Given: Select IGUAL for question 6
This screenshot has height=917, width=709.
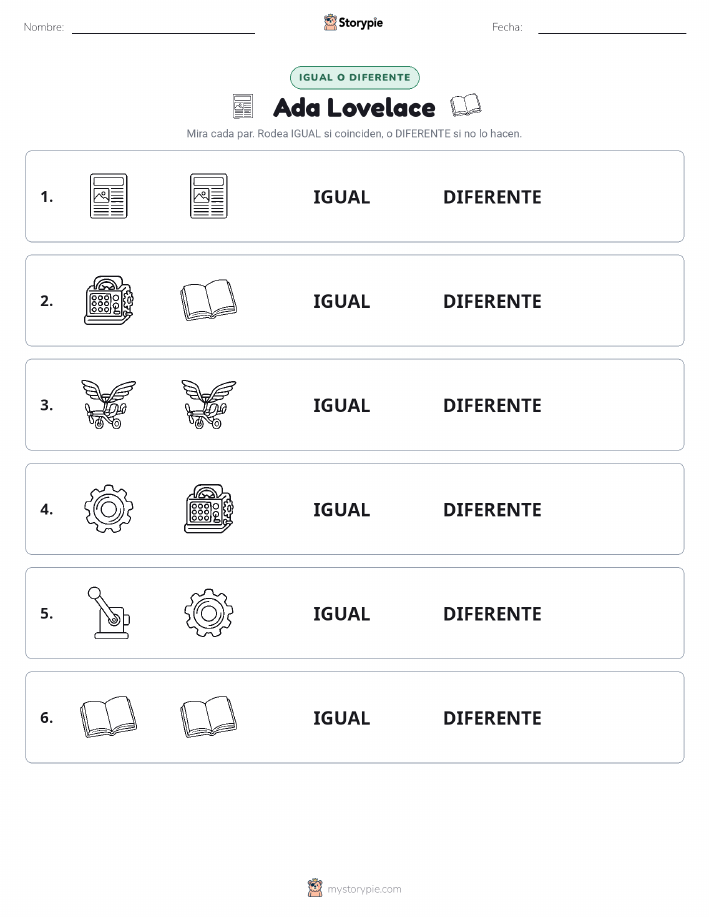Looking at the screenshot, I should pyautogui.click(x=342, y=718).
